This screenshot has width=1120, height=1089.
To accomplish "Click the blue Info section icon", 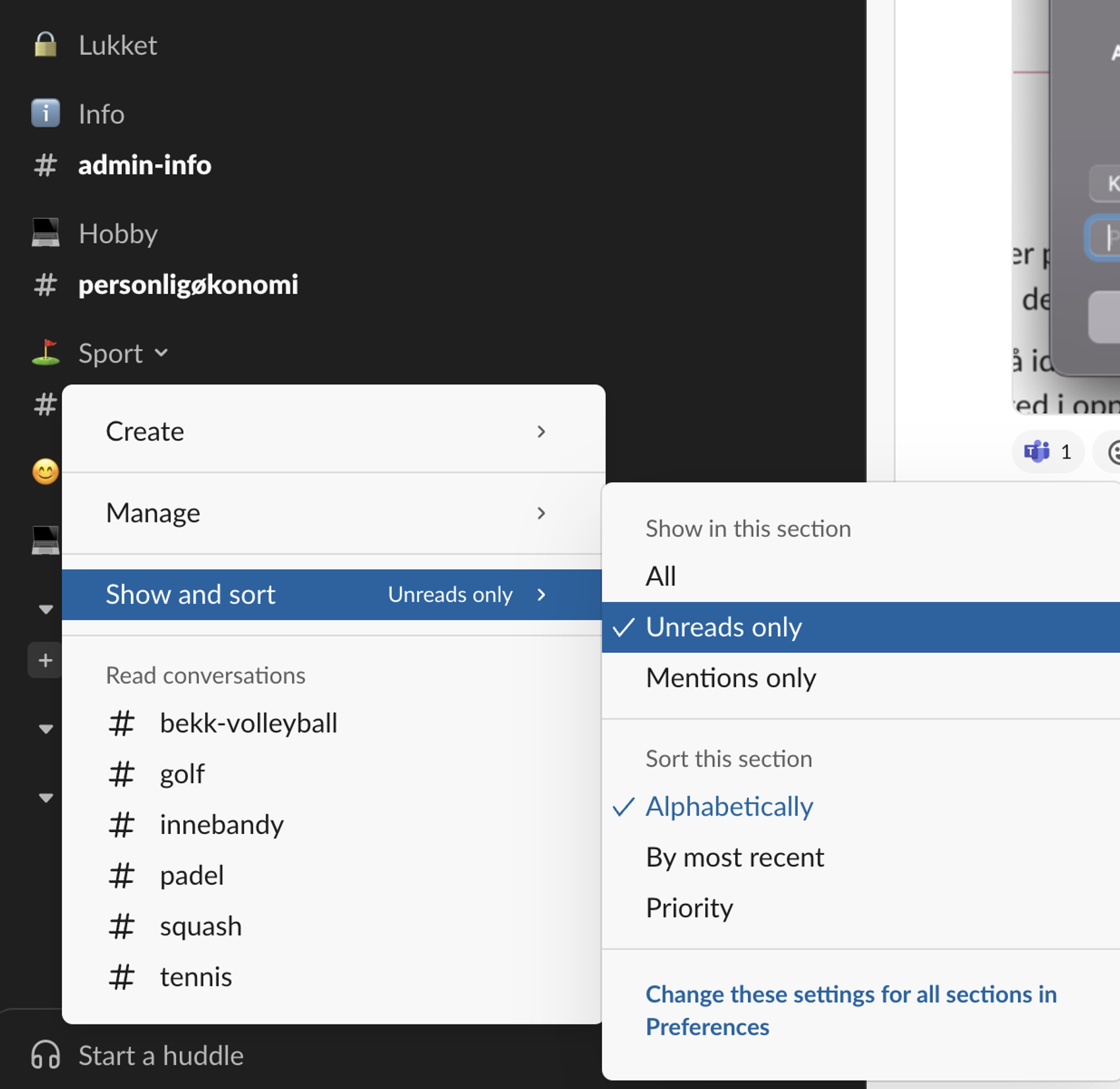I will click(45, 113).
